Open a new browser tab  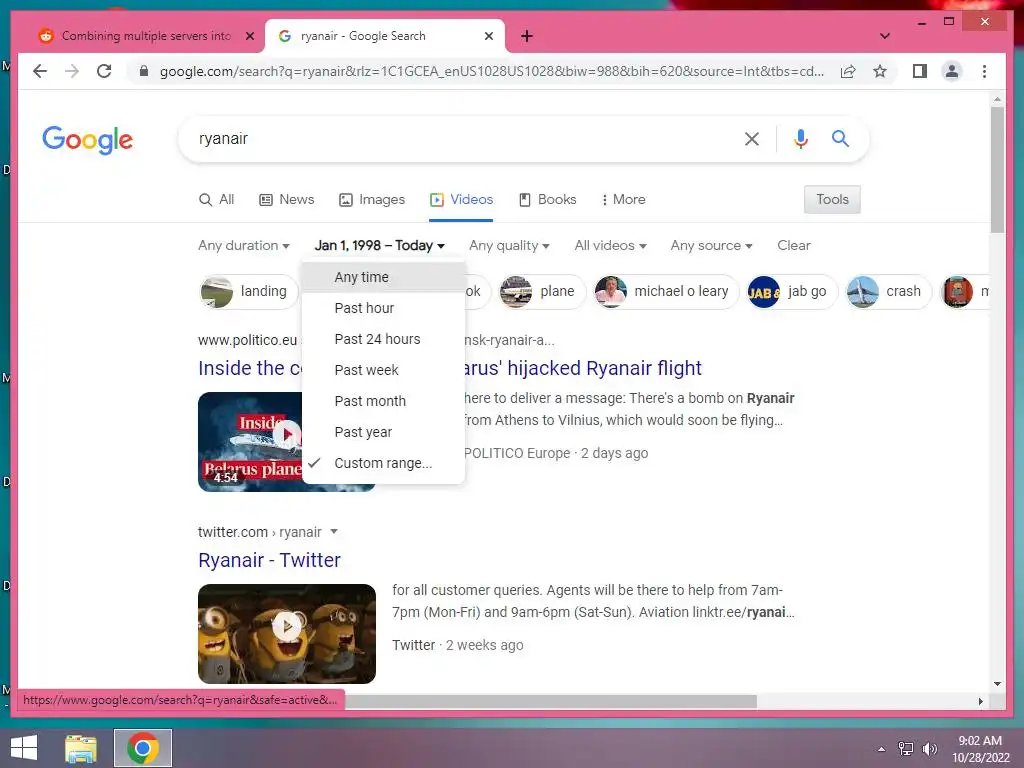pos(526,36)
